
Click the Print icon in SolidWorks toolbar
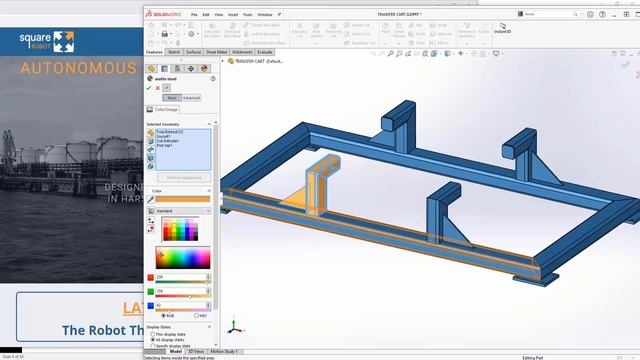pyautogui.click(x=164, y=34)
